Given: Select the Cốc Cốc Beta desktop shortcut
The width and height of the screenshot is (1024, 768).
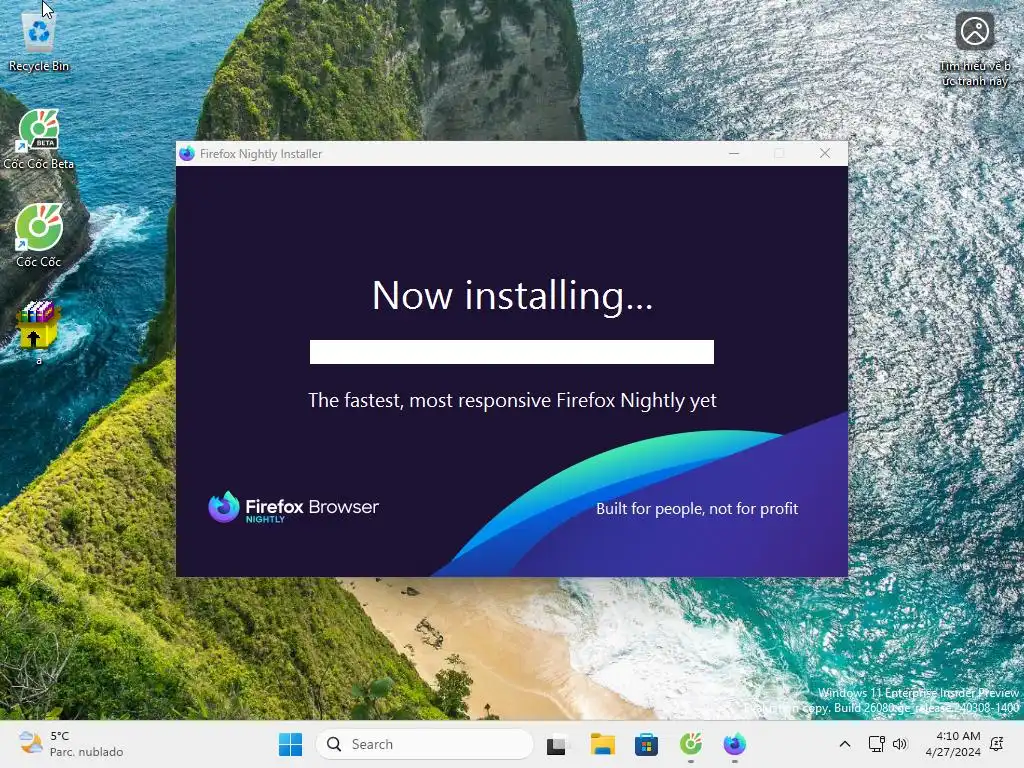Looking at the screenshot, I should pyautogui.click(x=39, y=139).
